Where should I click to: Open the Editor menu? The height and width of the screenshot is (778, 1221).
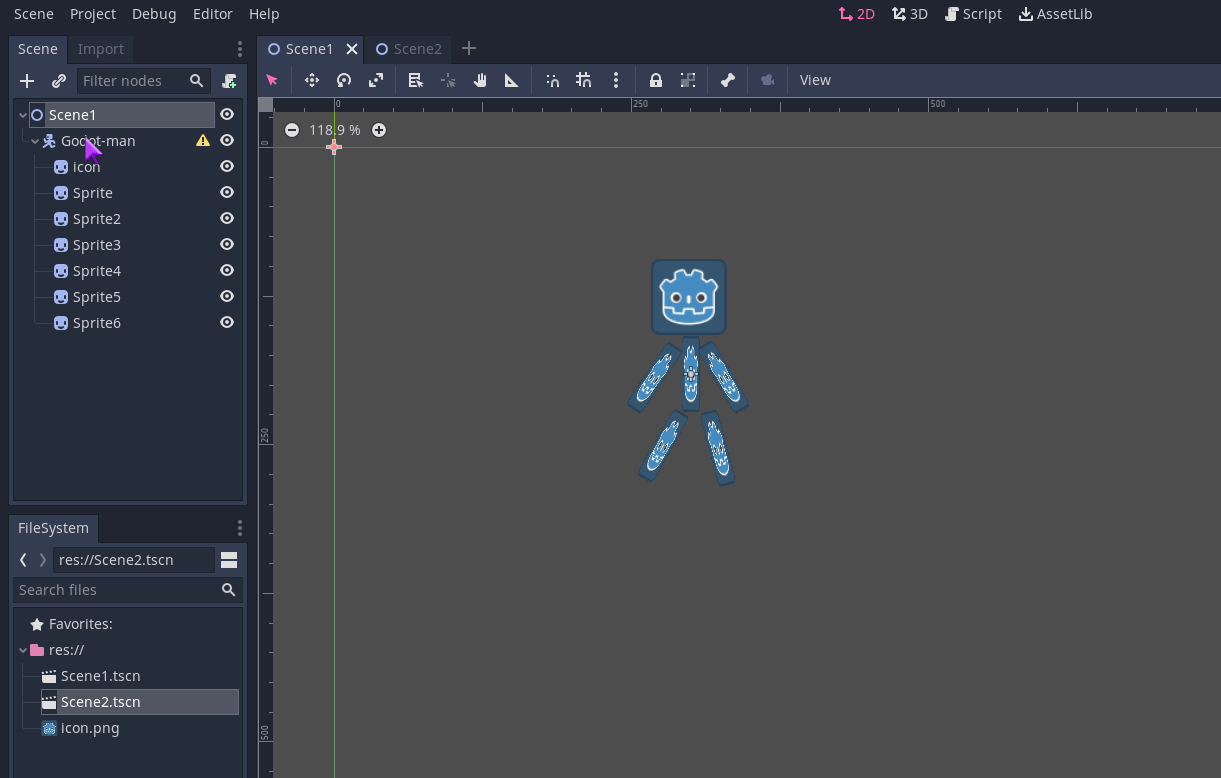(x=213, y=14)
